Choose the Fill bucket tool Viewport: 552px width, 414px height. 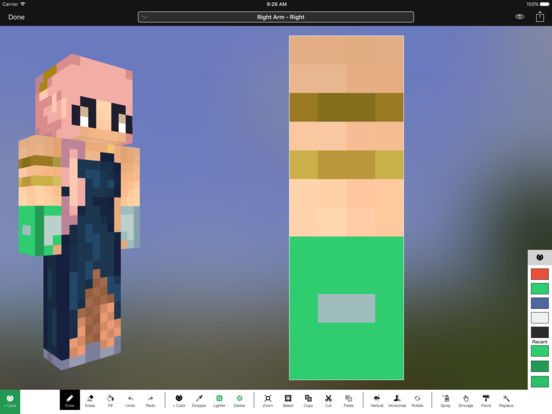click(110, 401)
